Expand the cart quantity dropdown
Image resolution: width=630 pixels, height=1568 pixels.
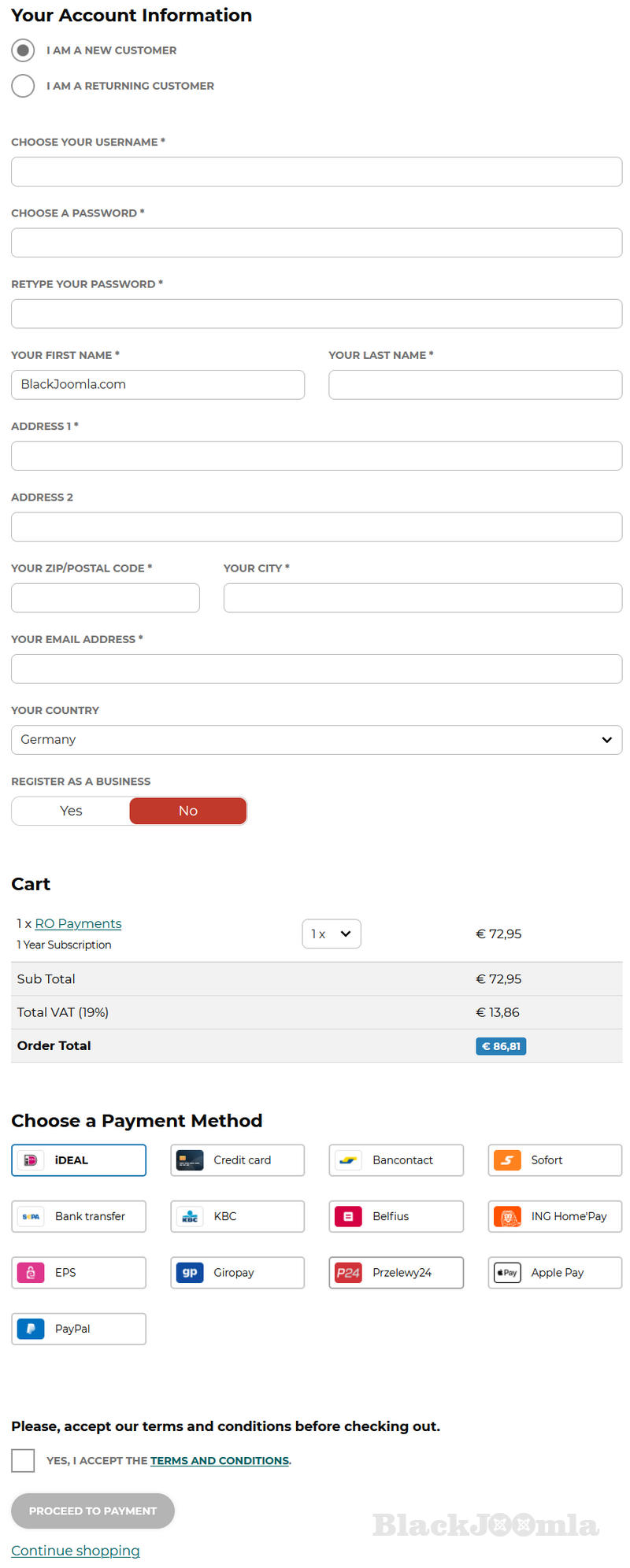coord(331,934)
